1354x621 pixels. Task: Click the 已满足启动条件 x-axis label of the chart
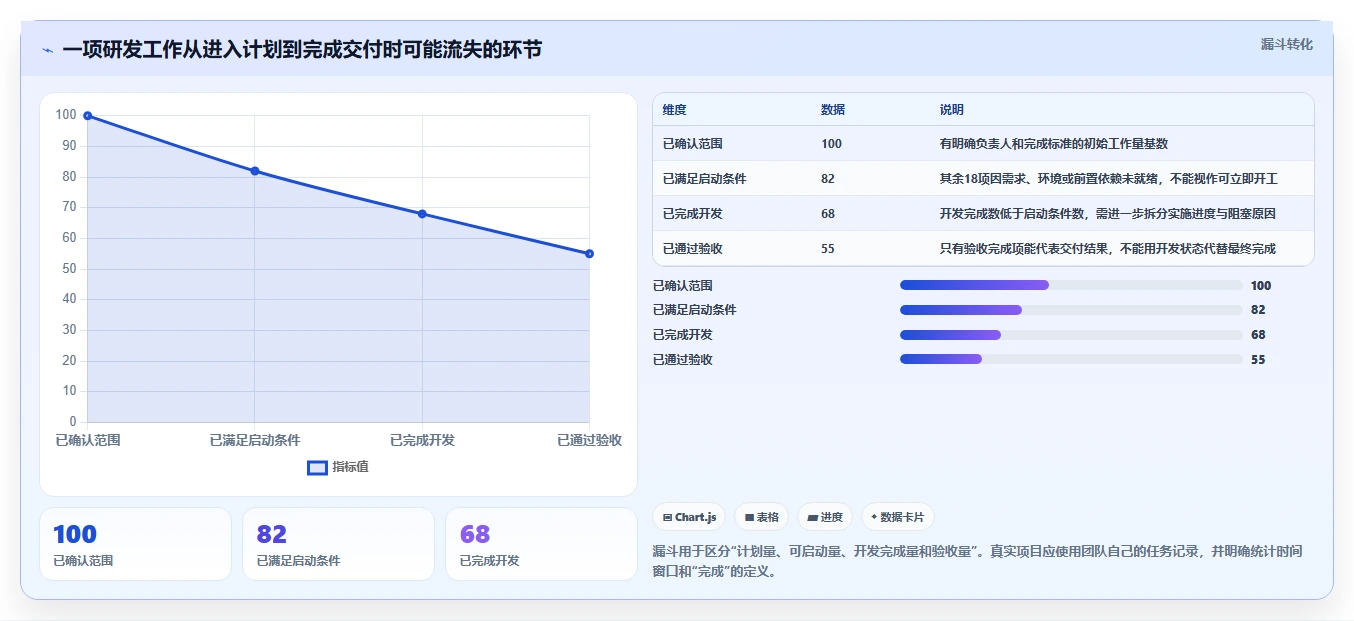coord(255,440)
